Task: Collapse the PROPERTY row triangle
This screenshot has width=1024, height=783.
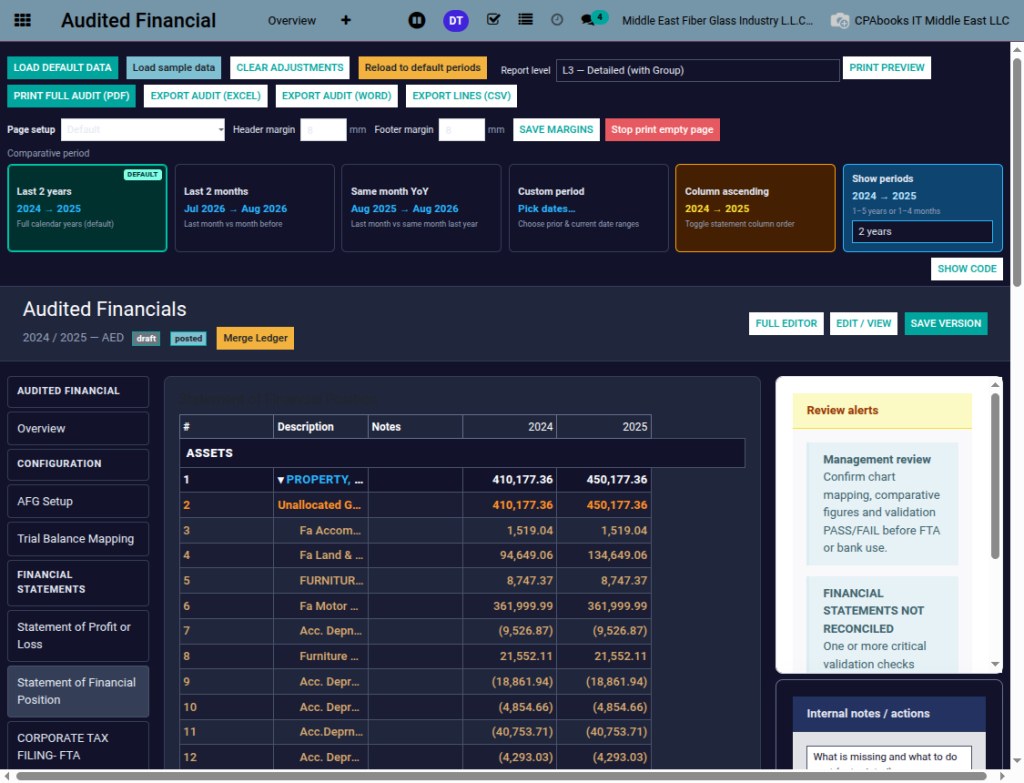Action: [x=281, y=480]
